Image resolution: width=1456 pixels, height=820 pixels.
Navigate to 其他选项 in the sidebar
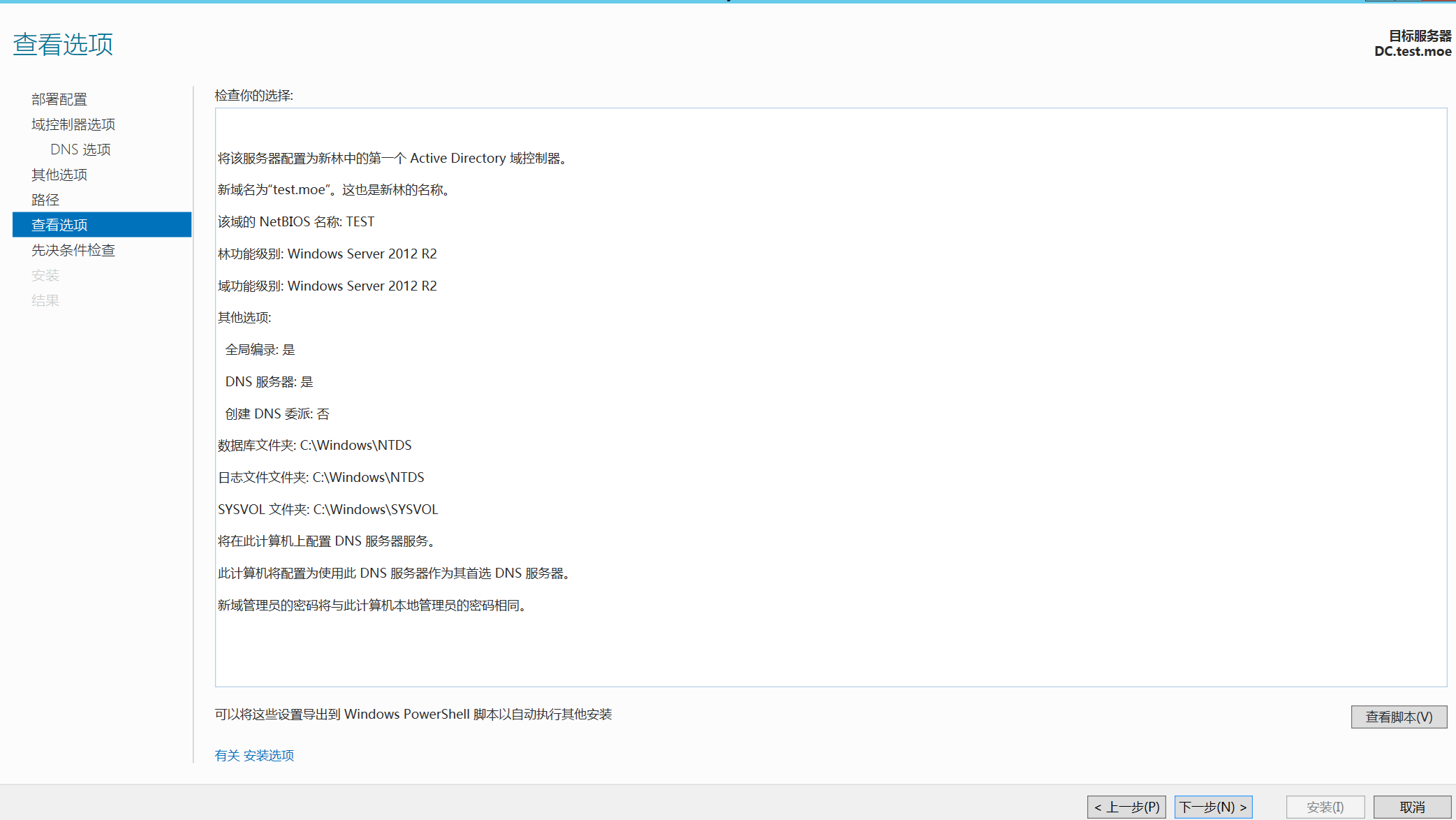59,175
